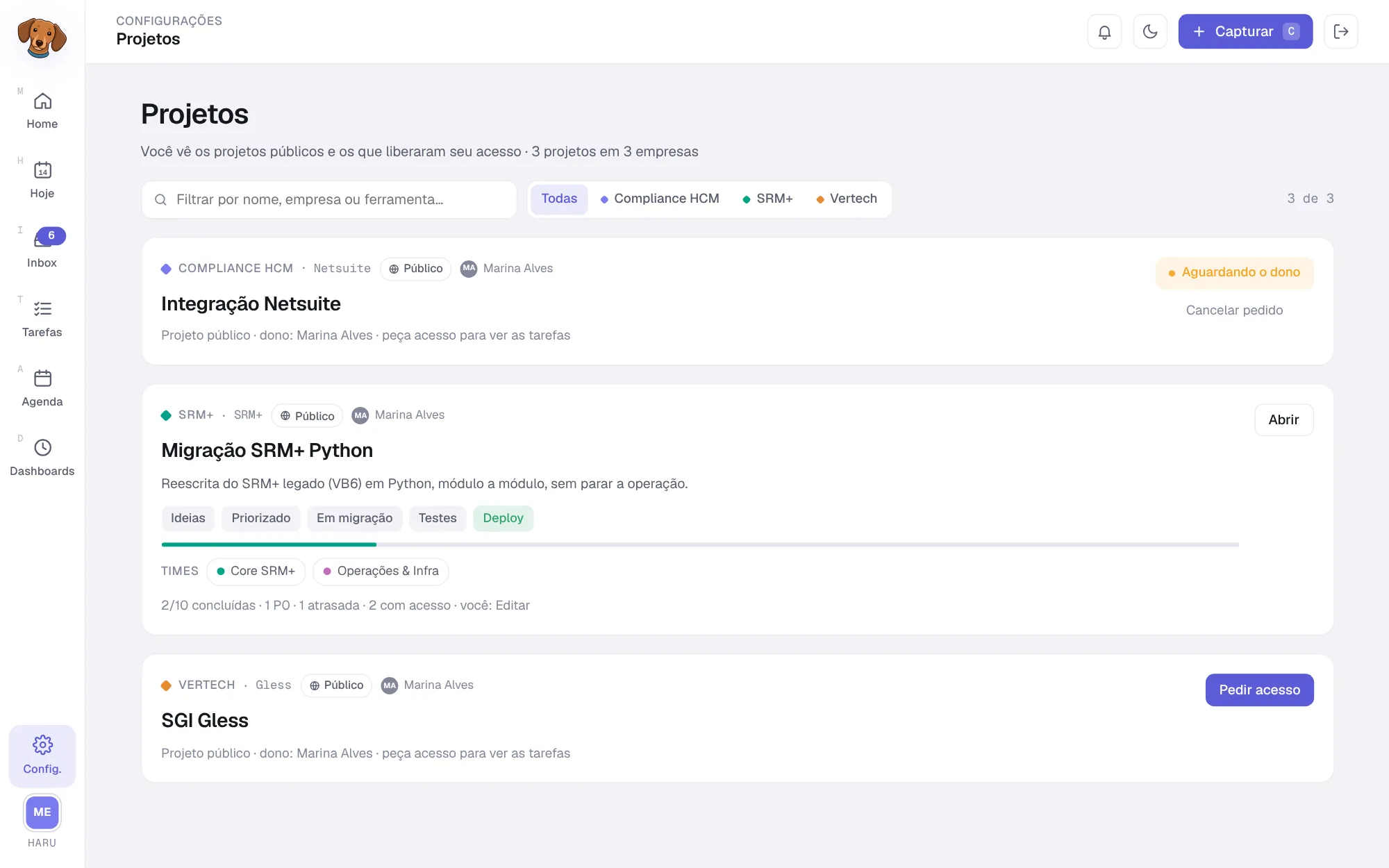Click the Gless tool label

coord(274,685)
